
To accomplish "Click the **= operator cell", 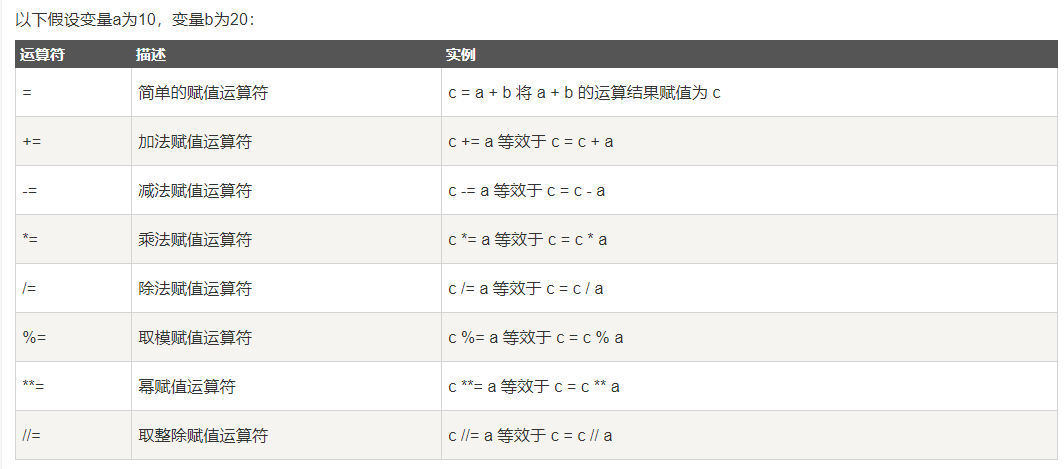I will pyautogui.click(x=34, y=387).
